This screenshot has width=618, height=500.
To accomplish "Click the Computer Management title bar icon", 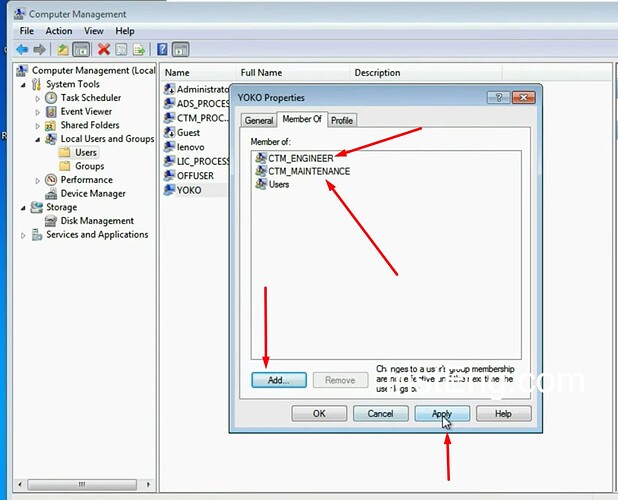I will 19,14.
